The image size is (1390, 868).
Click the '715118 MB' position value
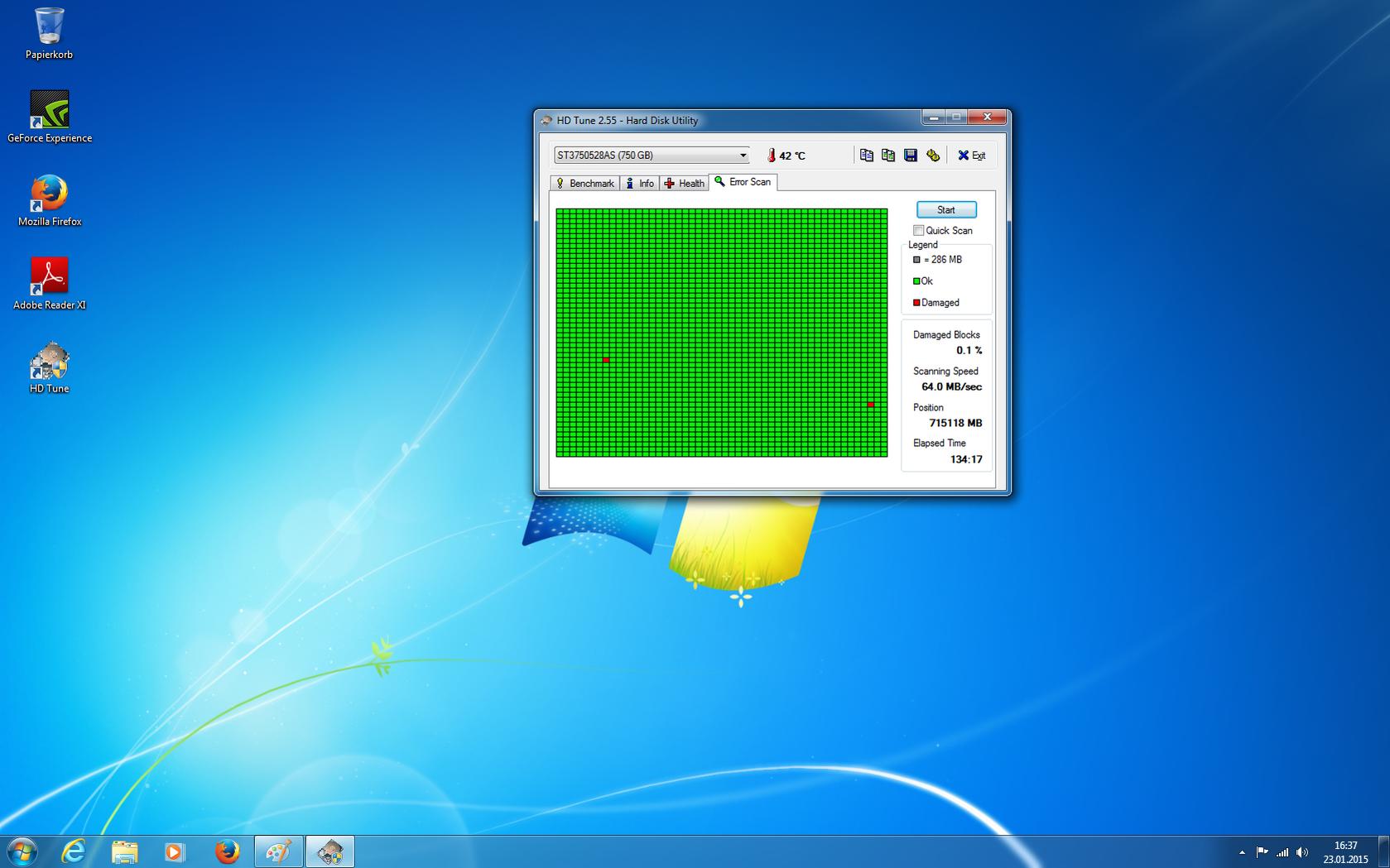point(956,423)
